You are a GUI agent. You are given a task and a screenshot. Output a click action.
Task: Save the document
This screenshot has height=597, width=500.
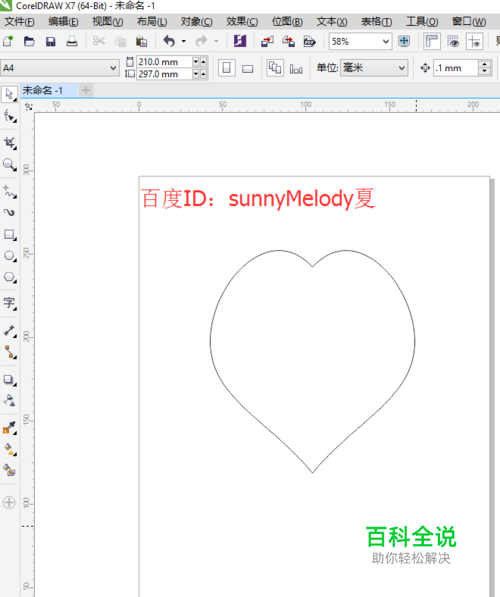click(51, 41)
